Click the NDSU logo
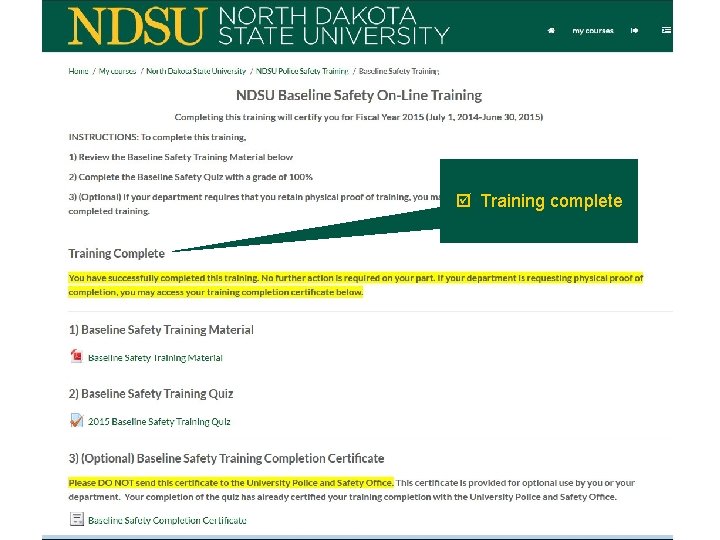Image resolution: width=720 pixels, height=540 pixels. click(x=137, y=26)
